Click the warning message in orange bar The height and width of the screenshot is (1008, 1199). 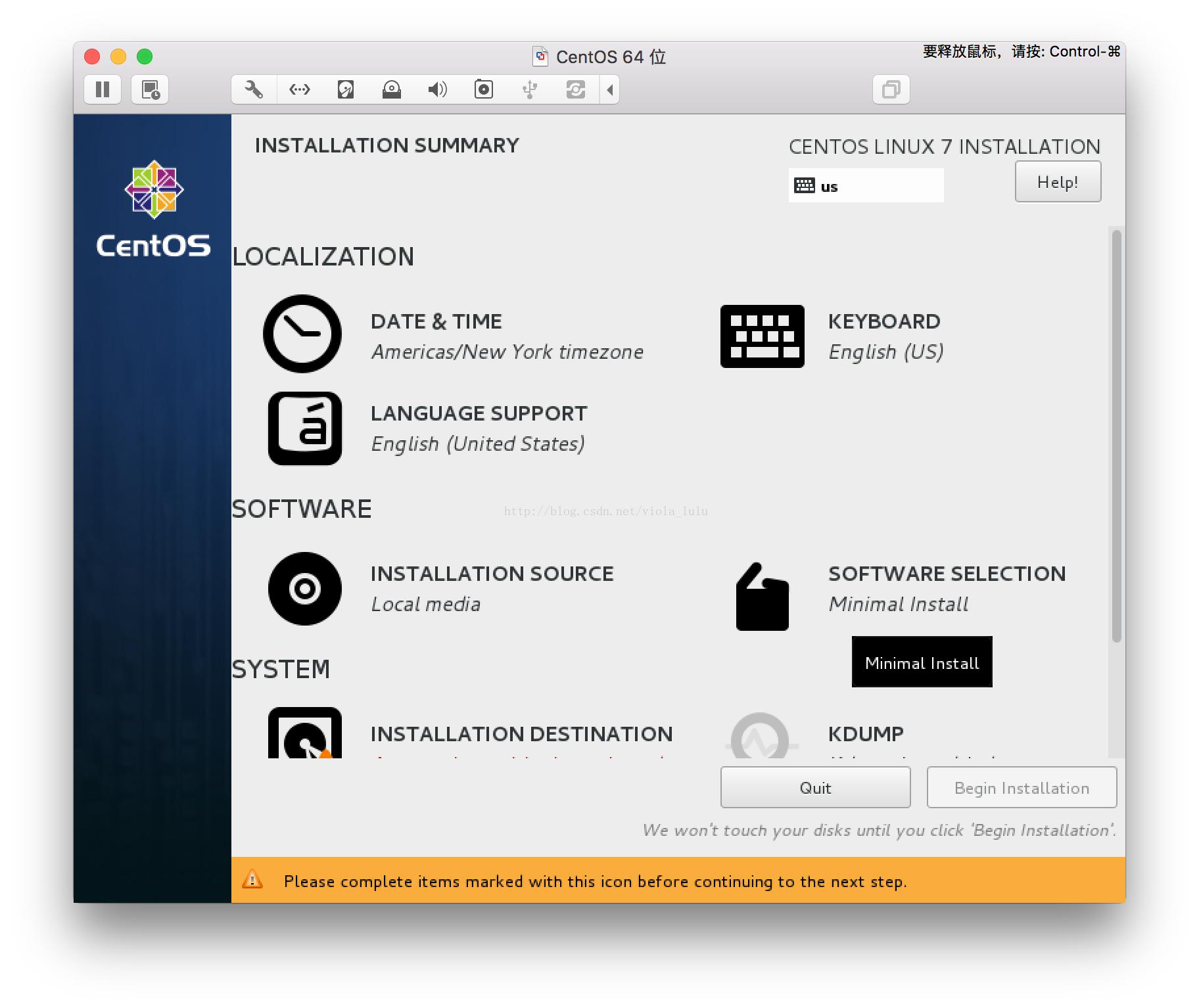click(595, 881)
